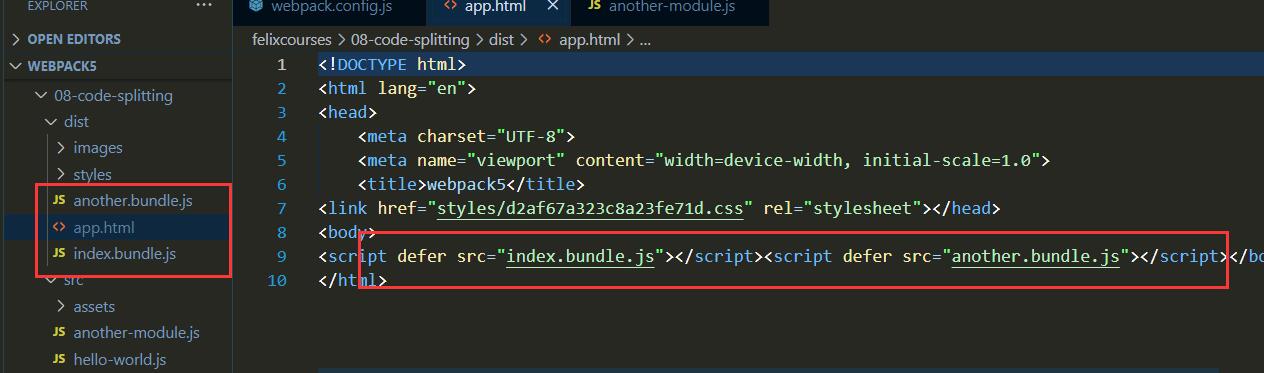
Task: Click the JS icon of index.bundle.js
Action: pyautogui.click(x=59, y=254)
